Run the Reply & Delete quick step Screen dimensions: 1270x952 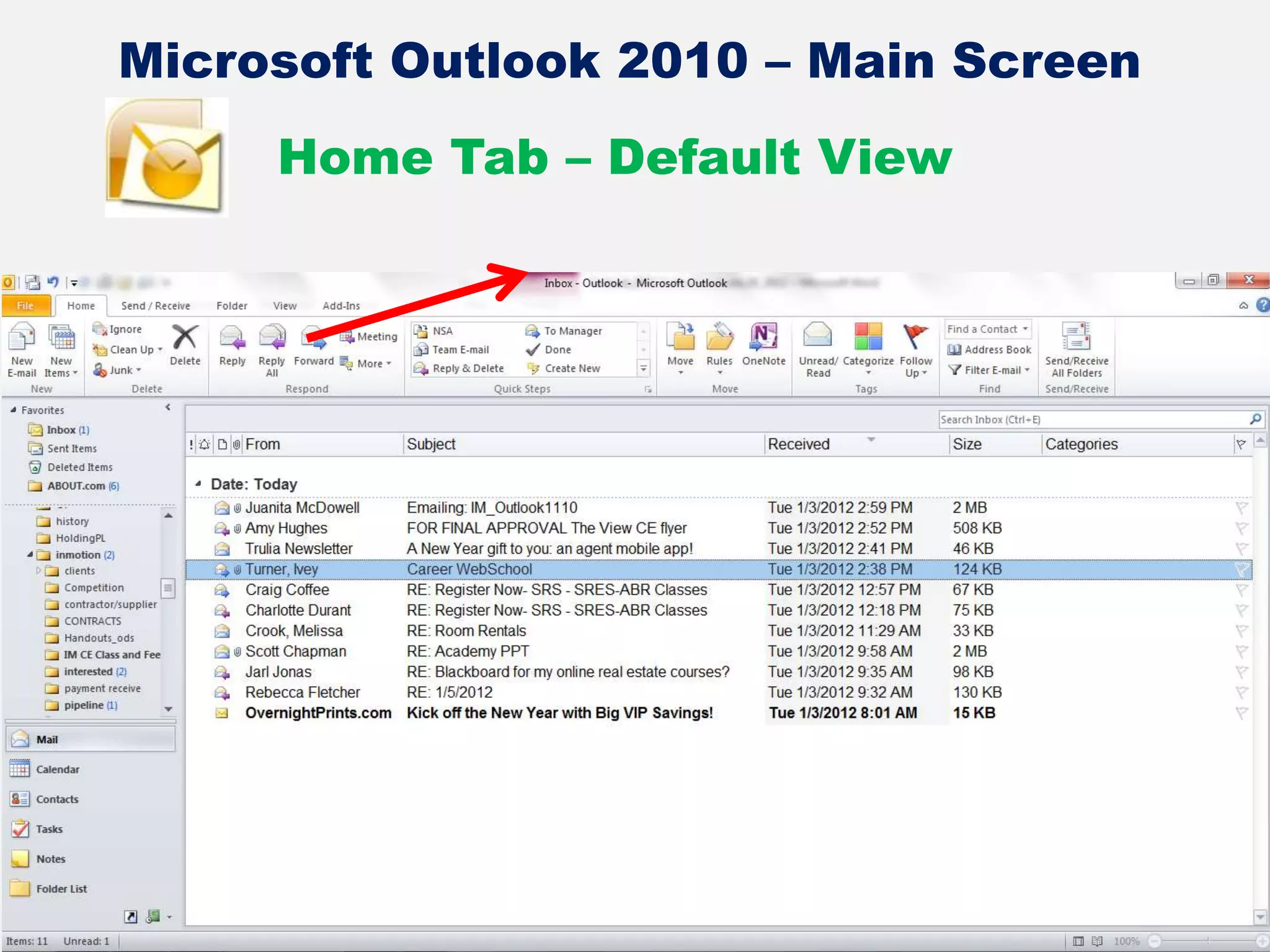[460, 368]
